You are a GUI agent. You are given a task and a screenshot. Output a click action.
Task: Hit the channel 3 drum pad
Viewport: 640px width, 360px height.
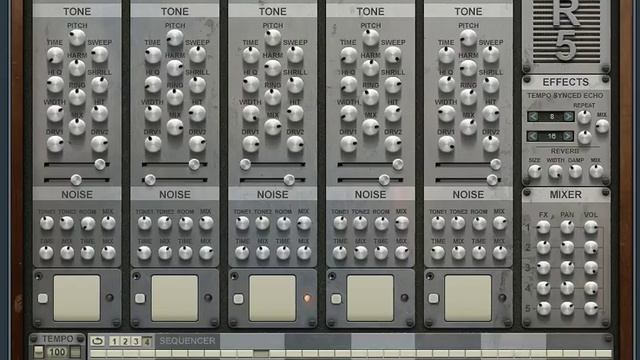(x=272, y=298)
